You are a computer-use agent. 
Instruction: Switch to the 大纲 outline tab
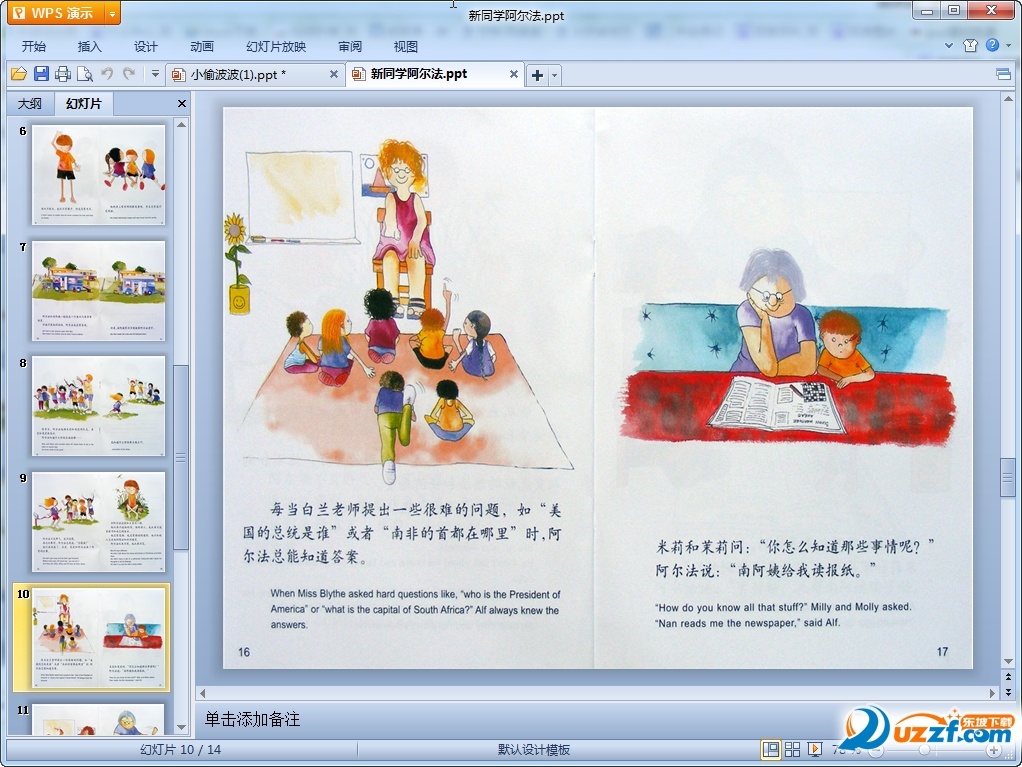tap(29, 103)
